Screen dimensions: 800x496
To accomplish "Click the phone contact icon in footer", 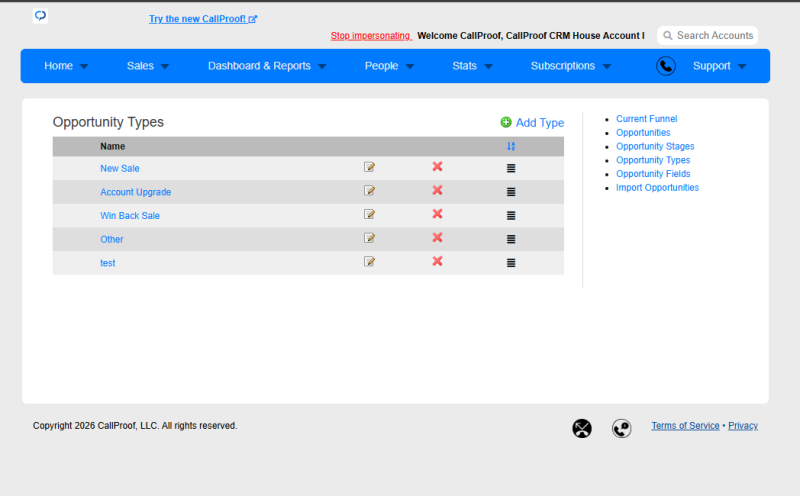I will coord(621,428).
